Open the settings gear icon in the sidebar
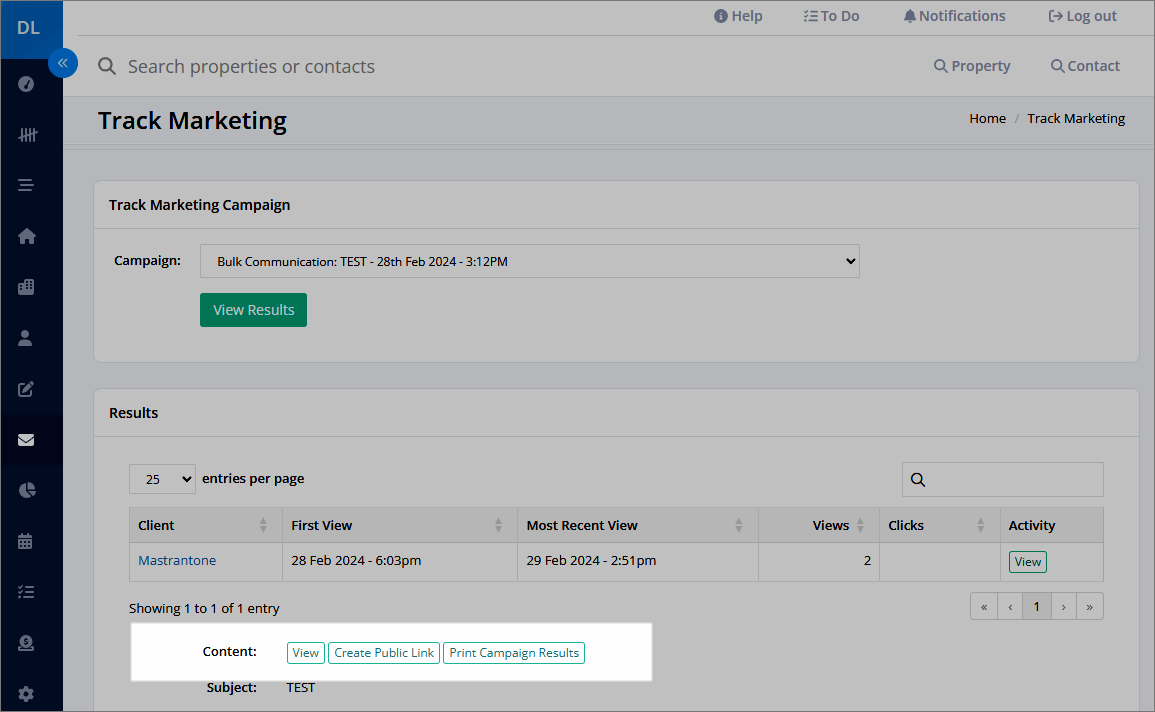The image size is (1155, 712). [26, 694]
